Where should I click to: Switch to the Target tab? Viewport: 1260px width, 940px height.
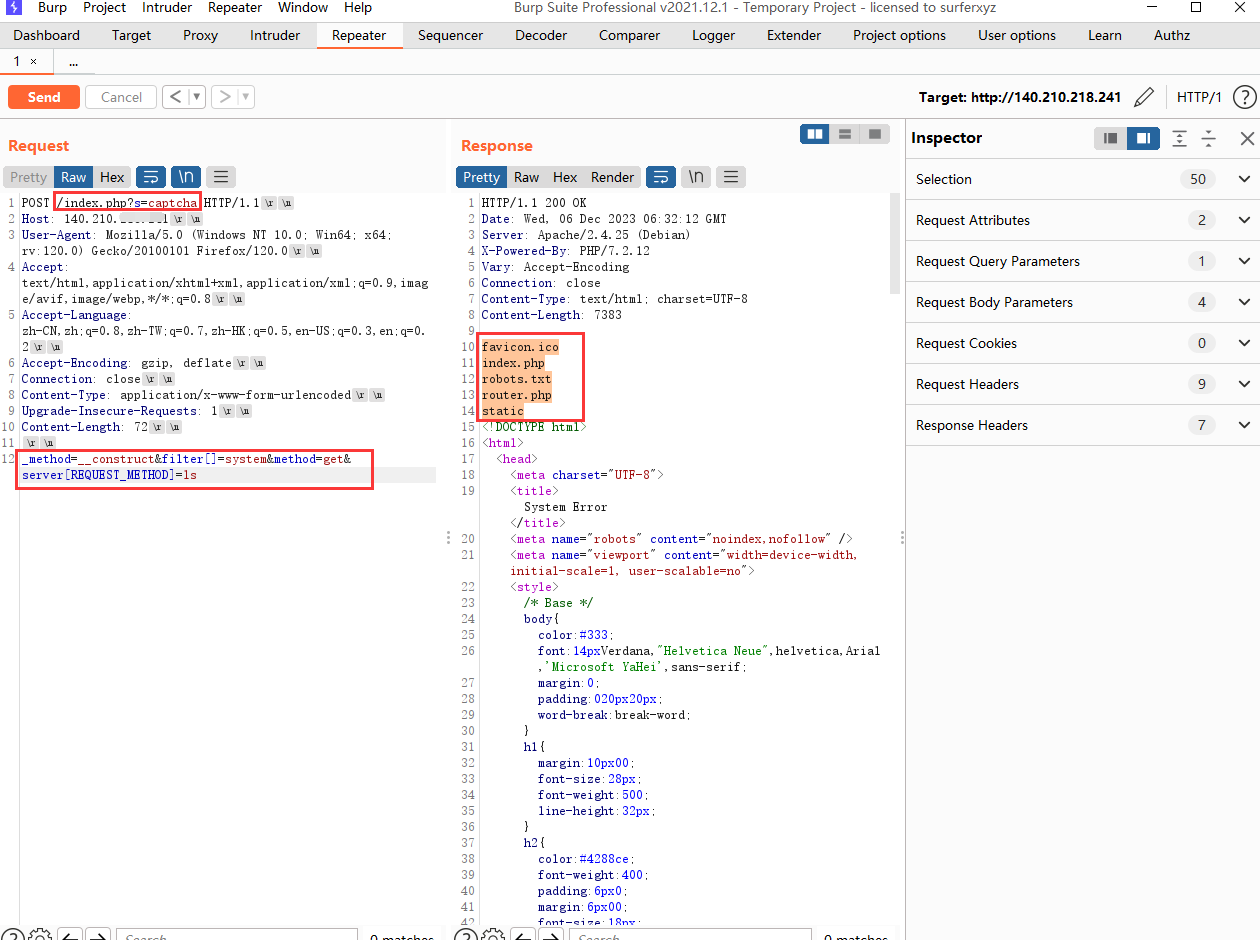click(131, 35)
